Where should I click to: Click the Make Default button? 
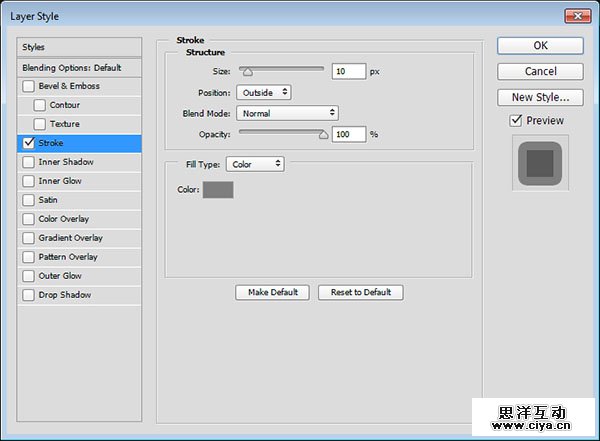coord(273,292)
